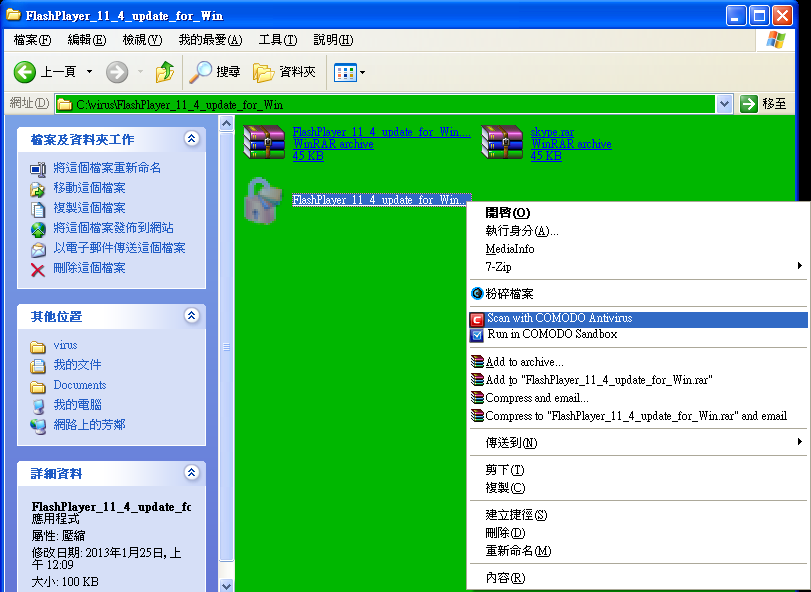Go back with the 上一頁 arrow icon
The height and width of the screenshot is (592, 811).
tap(24, 72)
